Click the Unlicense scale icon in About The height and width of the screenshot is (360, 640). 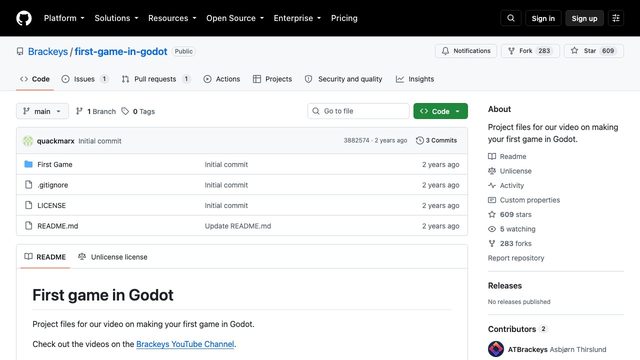492,171
